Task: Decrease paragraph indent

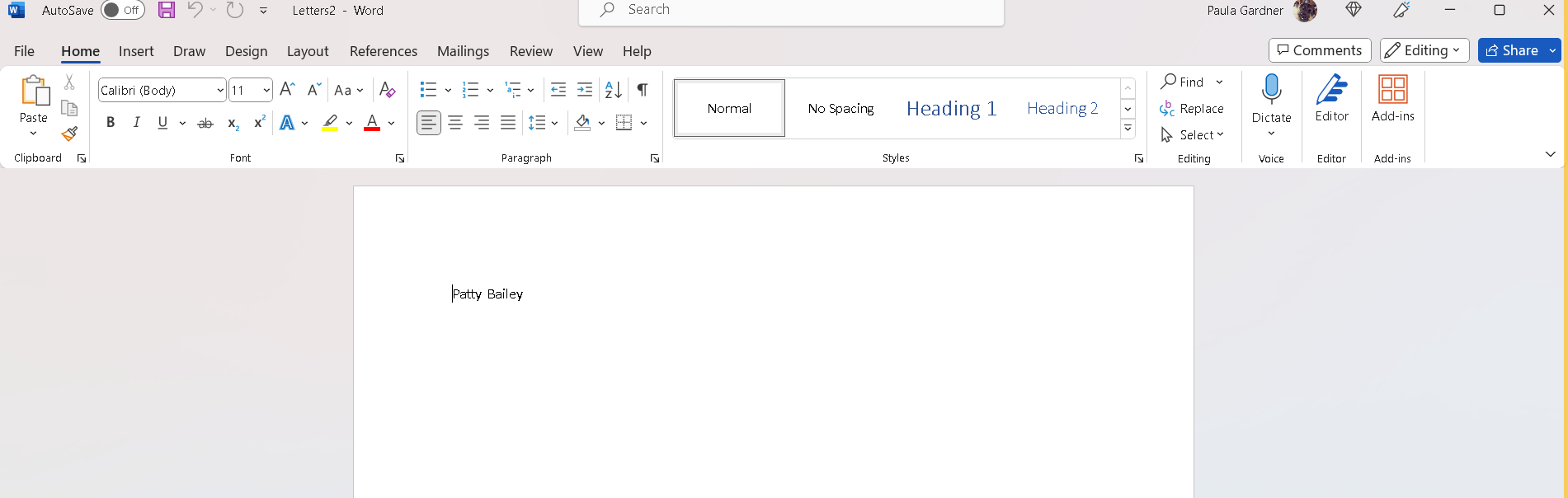Action: click(x=558, y=89)
